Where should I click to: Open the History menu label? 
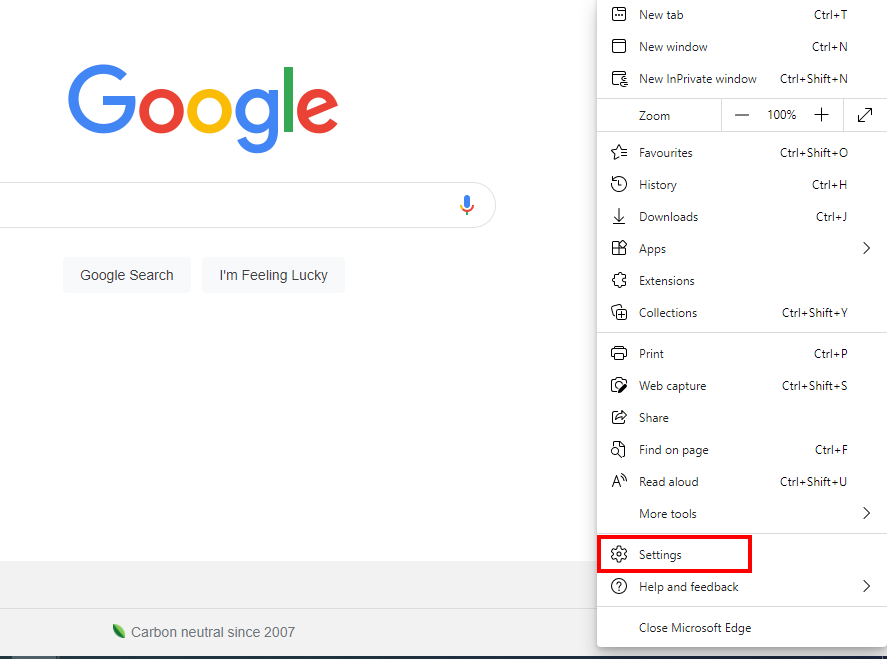657,185
